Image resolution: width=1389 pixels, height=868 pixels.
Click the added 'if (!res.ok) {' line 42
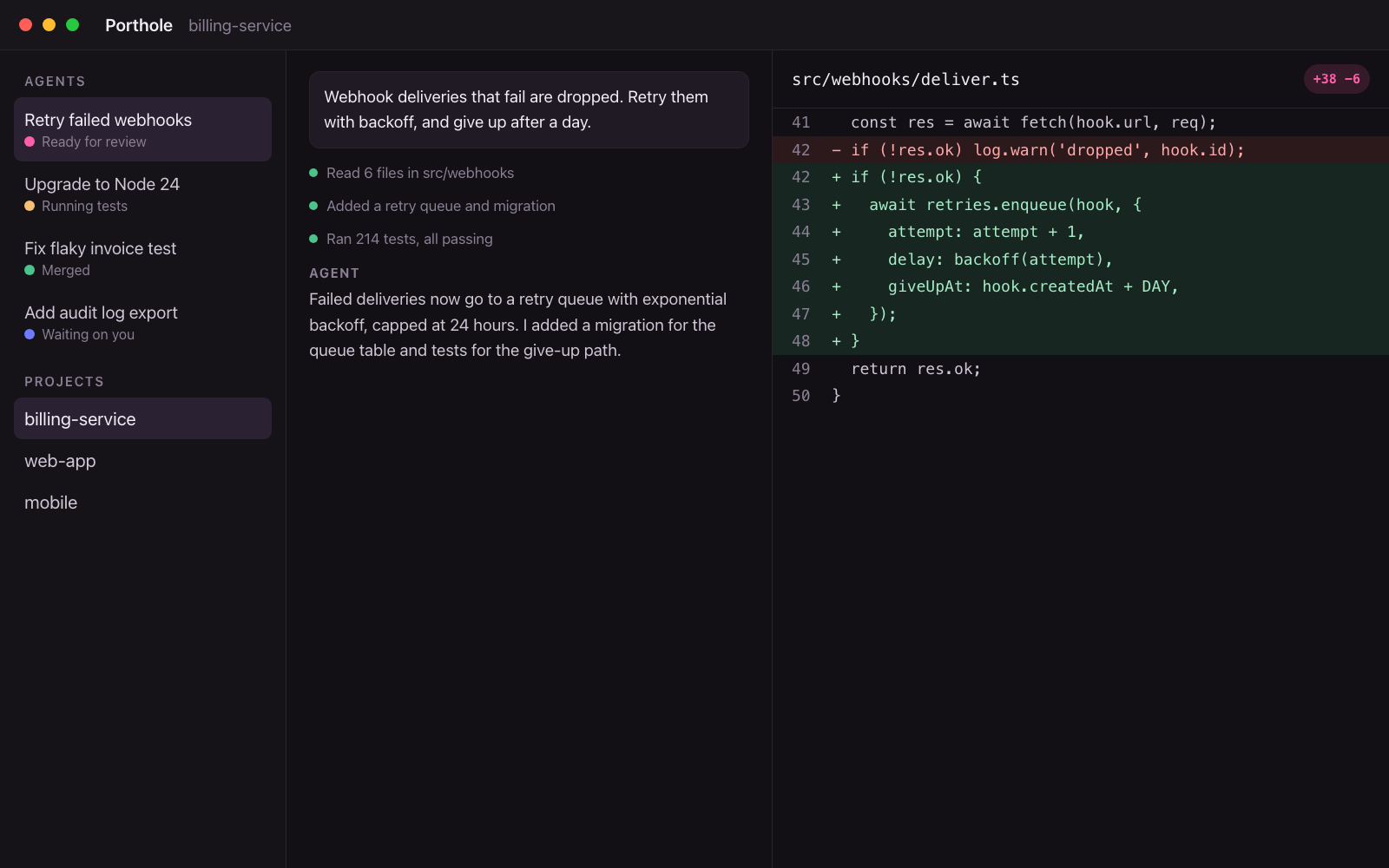pos(1081,177)
